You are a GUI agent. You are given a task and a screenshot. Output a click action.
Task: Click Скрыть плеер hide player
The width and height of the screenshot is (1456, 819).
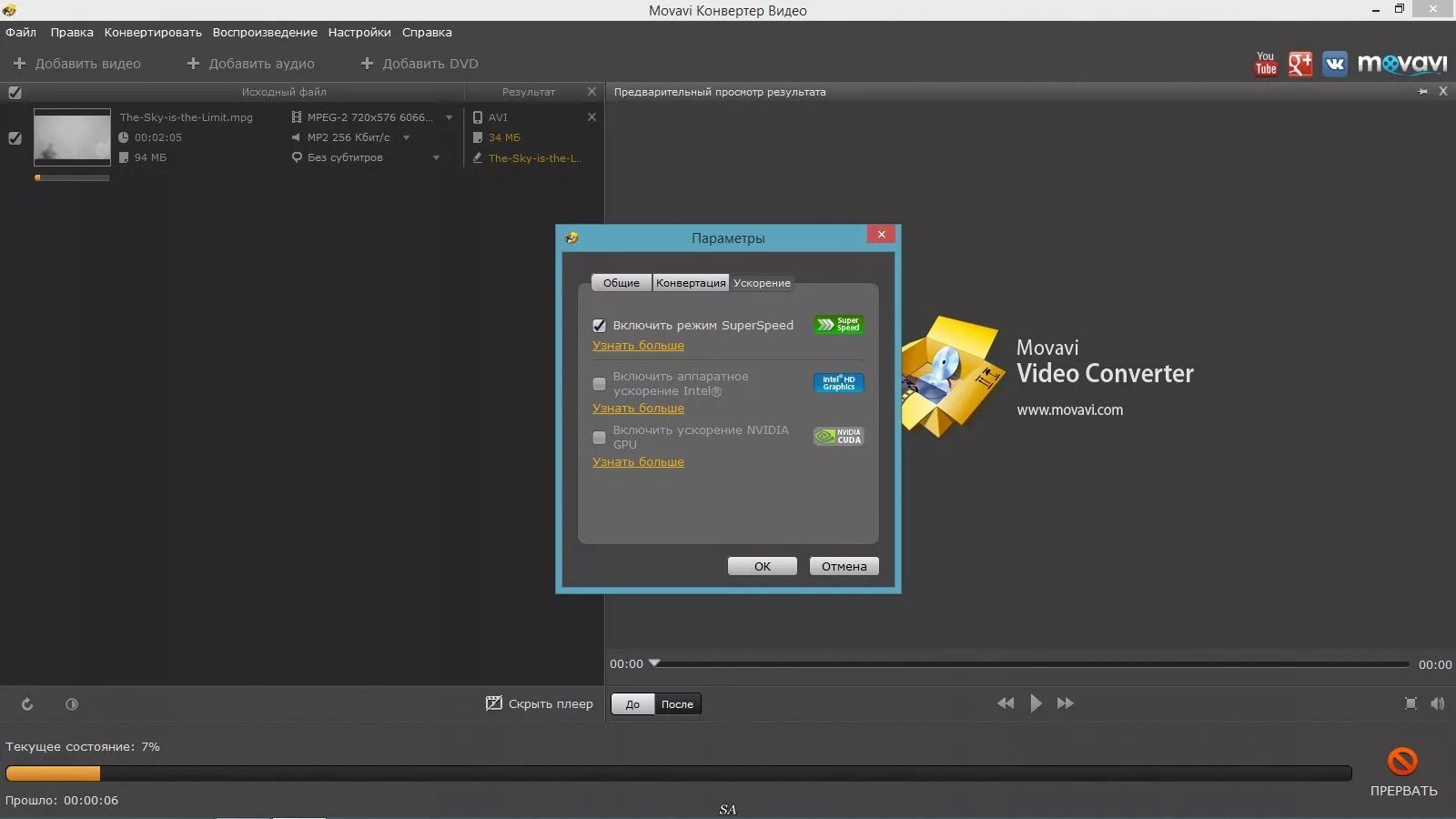pyautogui.click(x=540, y=703)
